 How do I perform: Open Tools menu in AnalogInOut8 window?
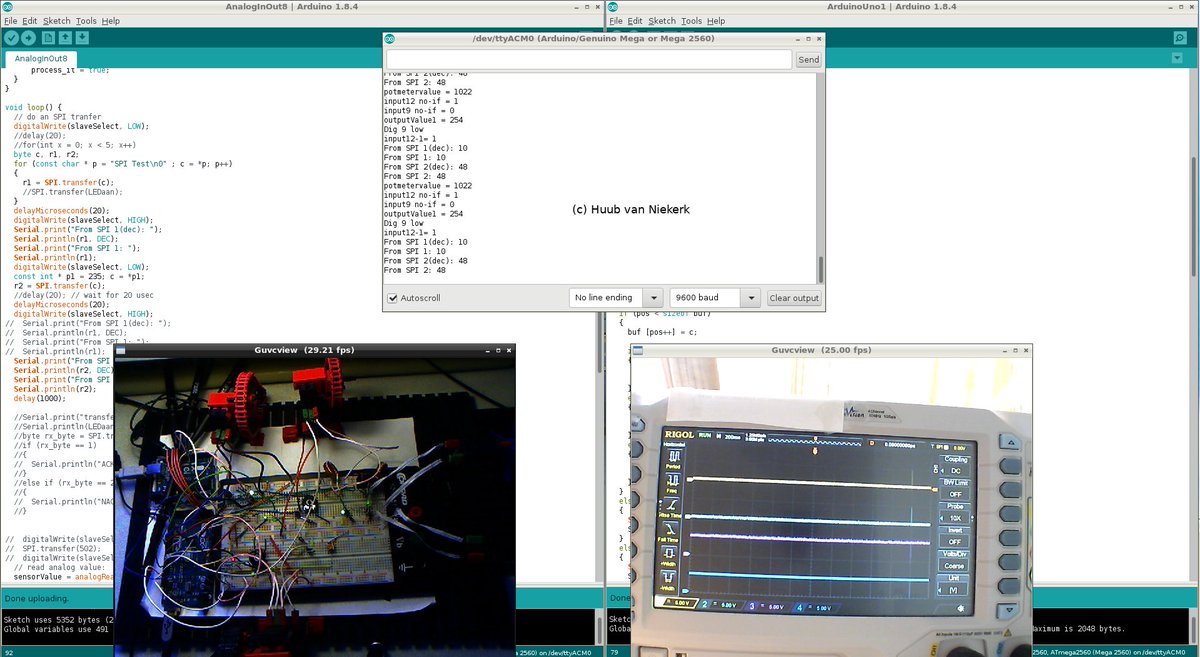pos(86,20)
